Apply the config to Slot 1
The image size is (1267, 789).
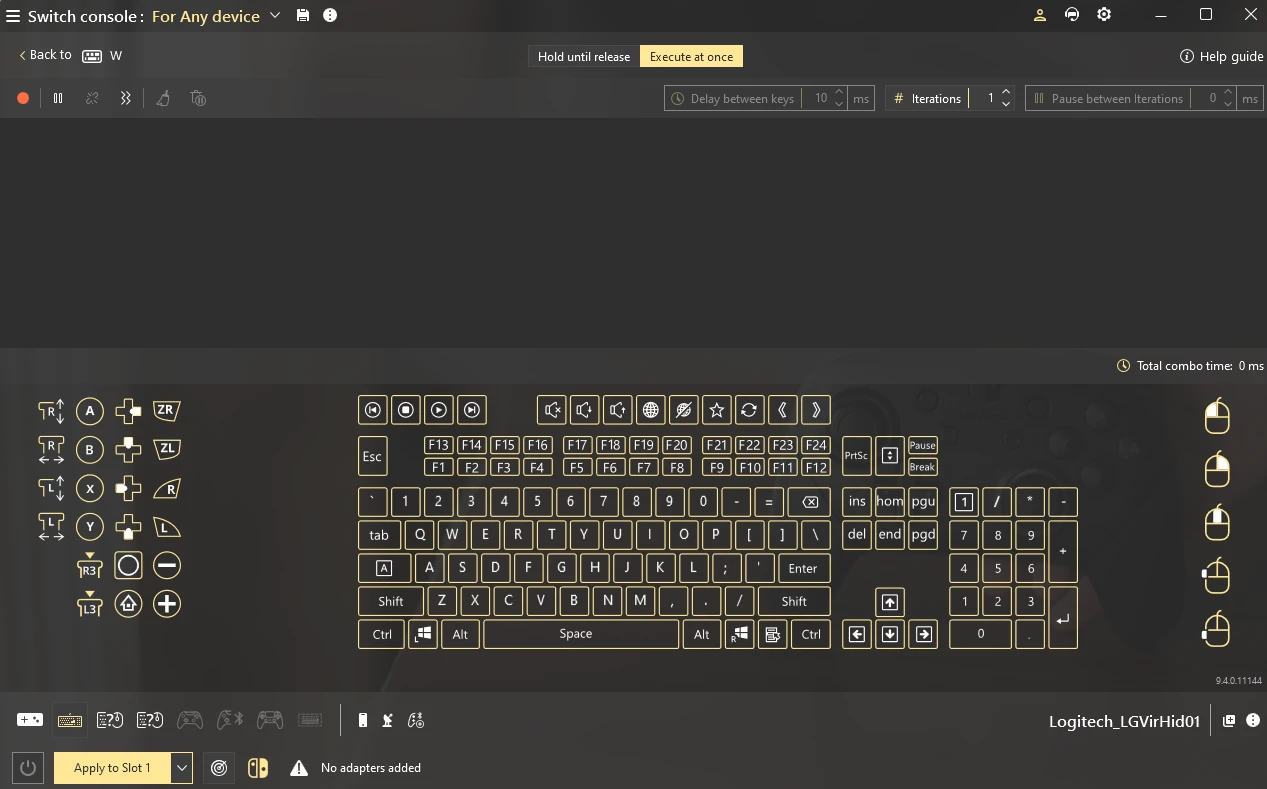click(x=112, y=768)
